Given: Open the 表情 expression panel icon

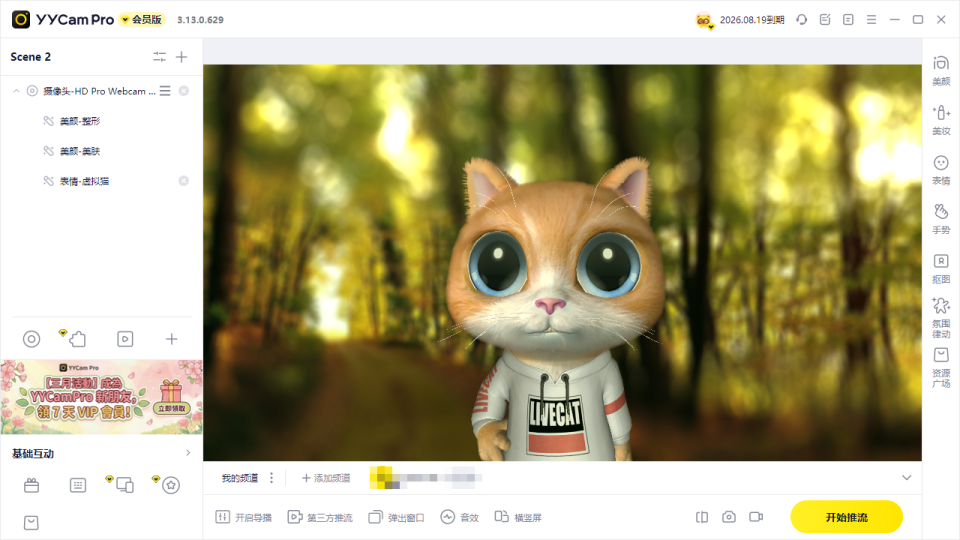Looking at the screenshot, I should click(941, 170).
